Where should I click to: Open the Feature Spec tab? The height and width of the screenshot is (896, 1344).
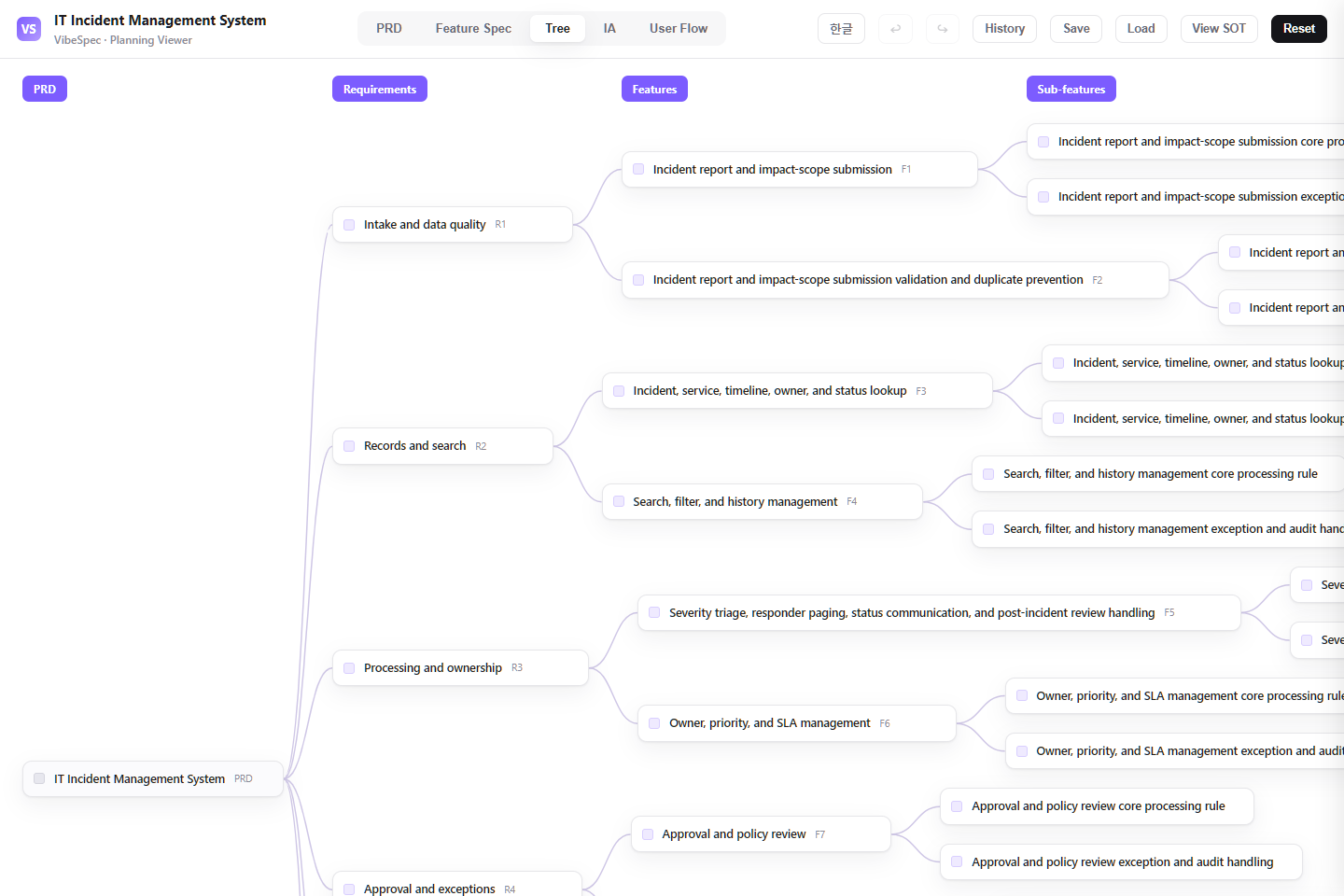(473, 29)
